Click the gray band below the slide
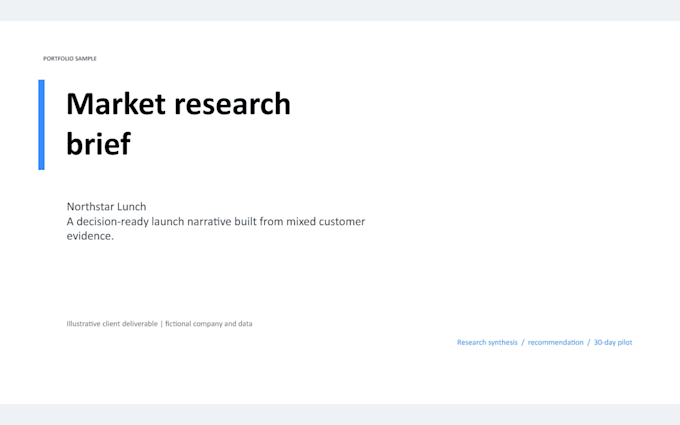Screen dimensions: 680x425 [340, 415]
